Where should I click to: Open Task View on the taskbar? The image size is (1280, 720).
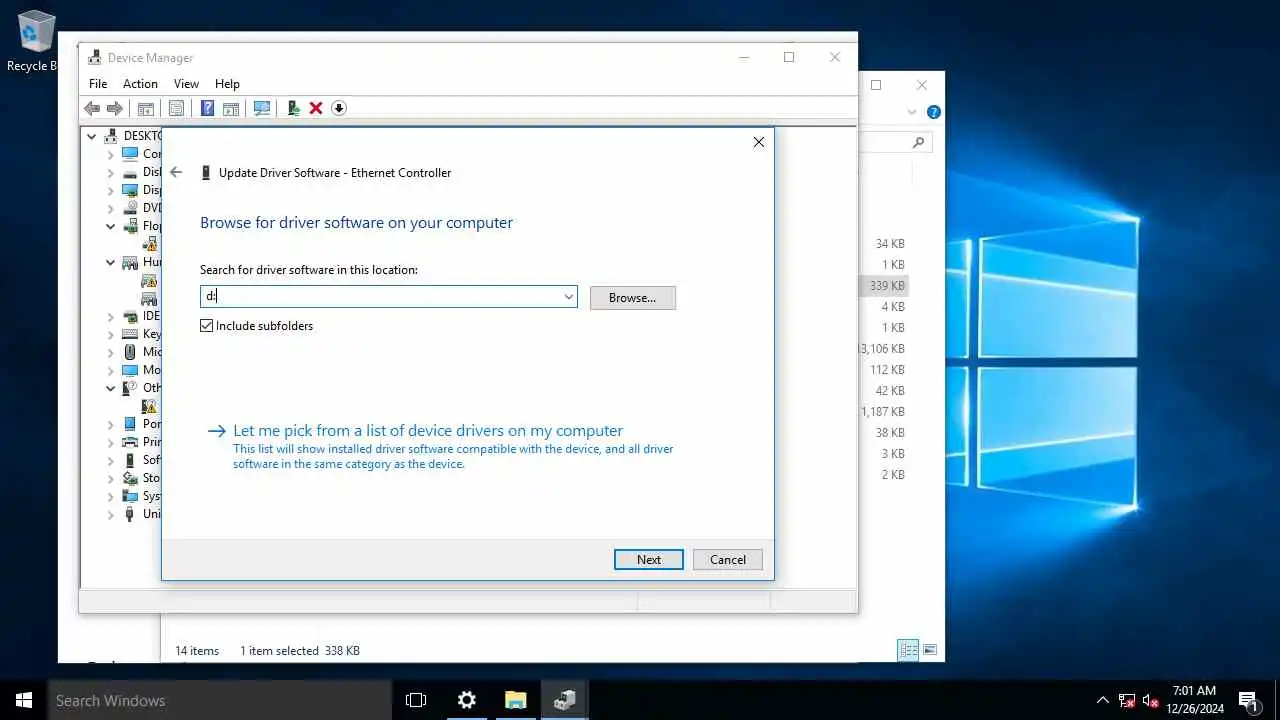click(x=416, y=700)
